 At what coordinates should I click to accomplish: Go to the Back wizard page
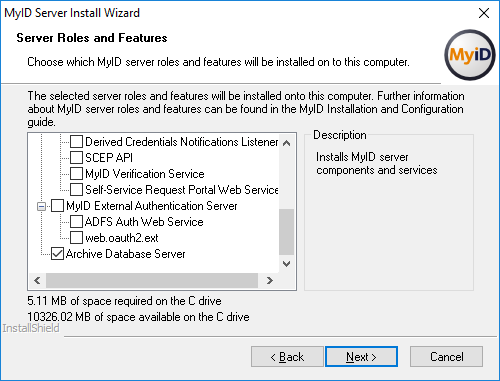287,357
